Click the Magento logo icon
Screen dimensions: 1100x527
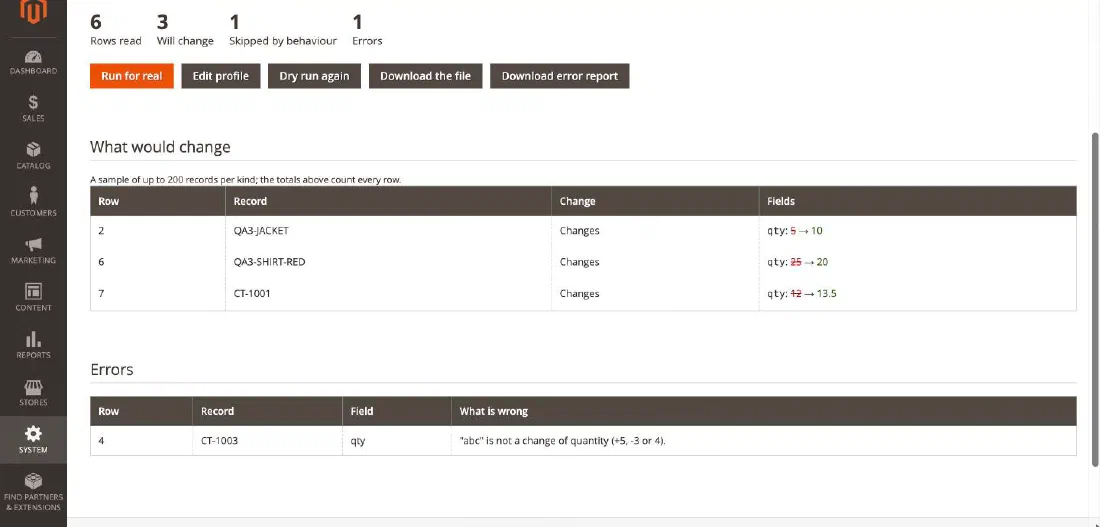tap(33, 11)
